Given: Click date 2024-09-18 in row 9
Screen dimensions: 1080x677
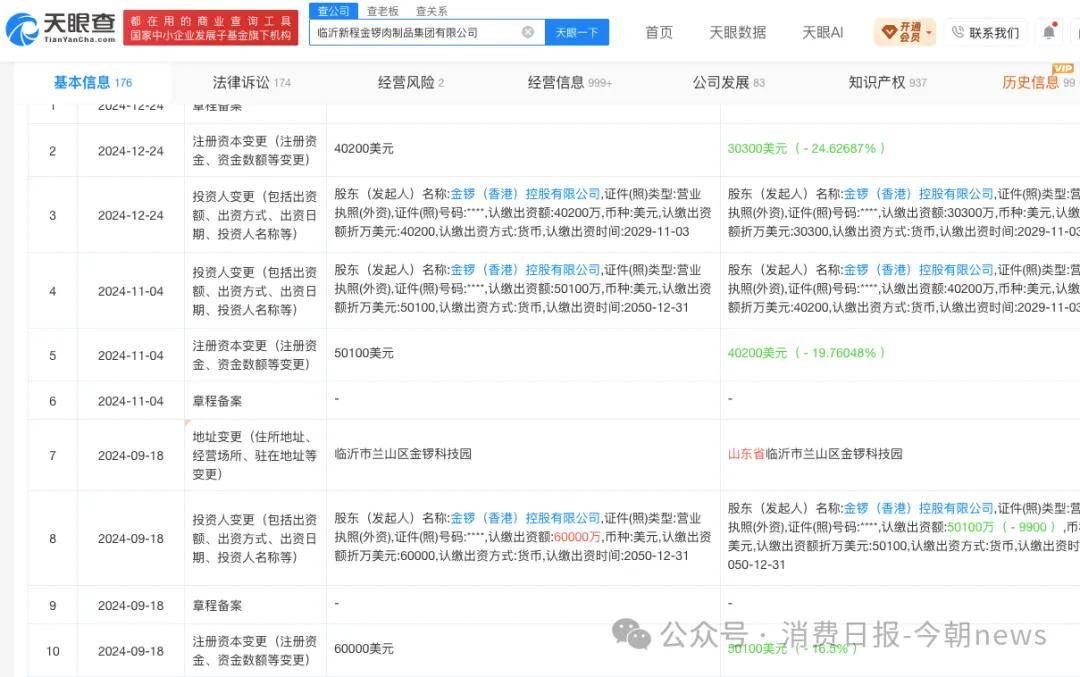Looking at the screenshot, I should point(131,605).
